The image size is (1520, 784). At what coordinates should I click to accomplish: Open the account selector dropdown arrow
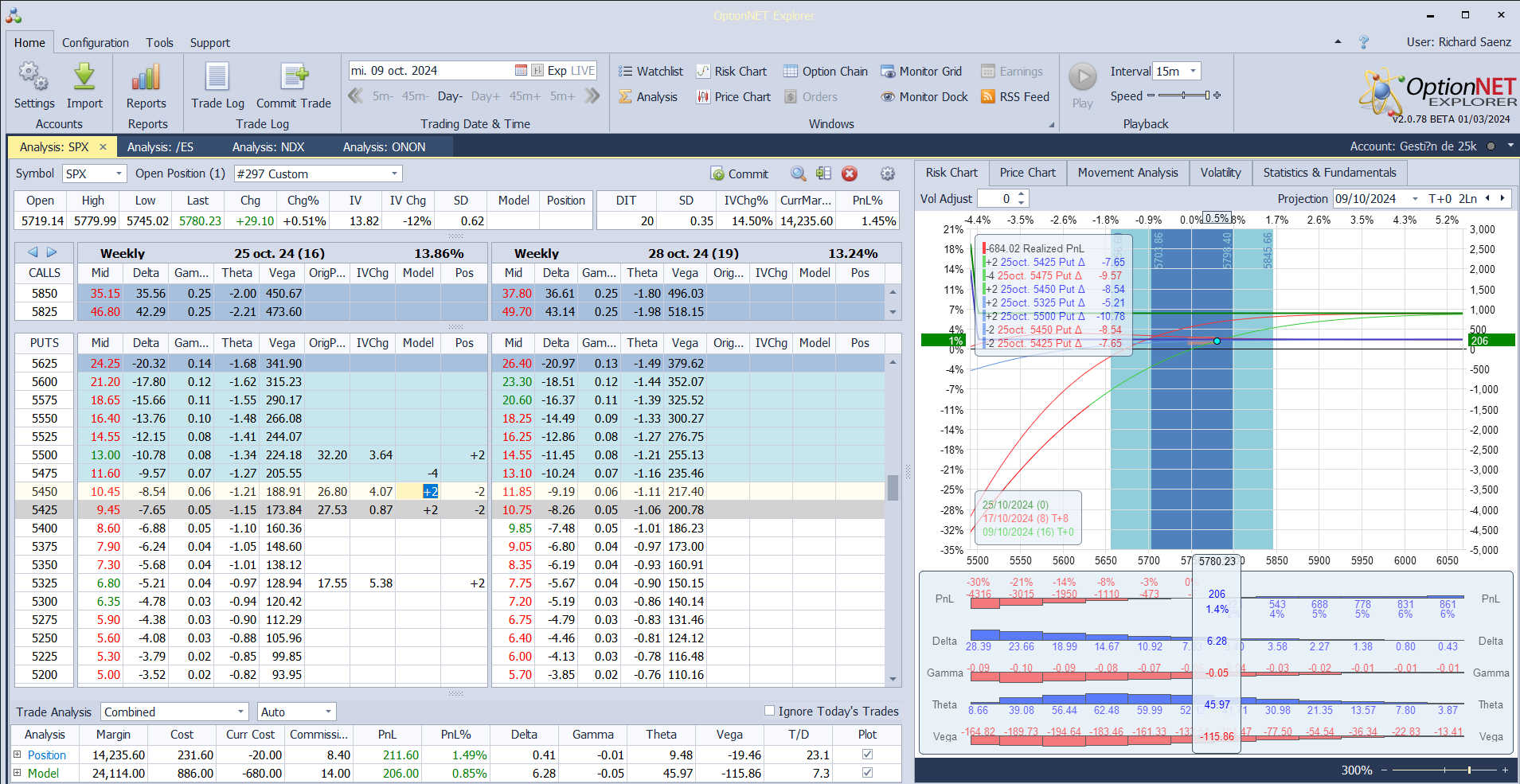(1510, 146)
